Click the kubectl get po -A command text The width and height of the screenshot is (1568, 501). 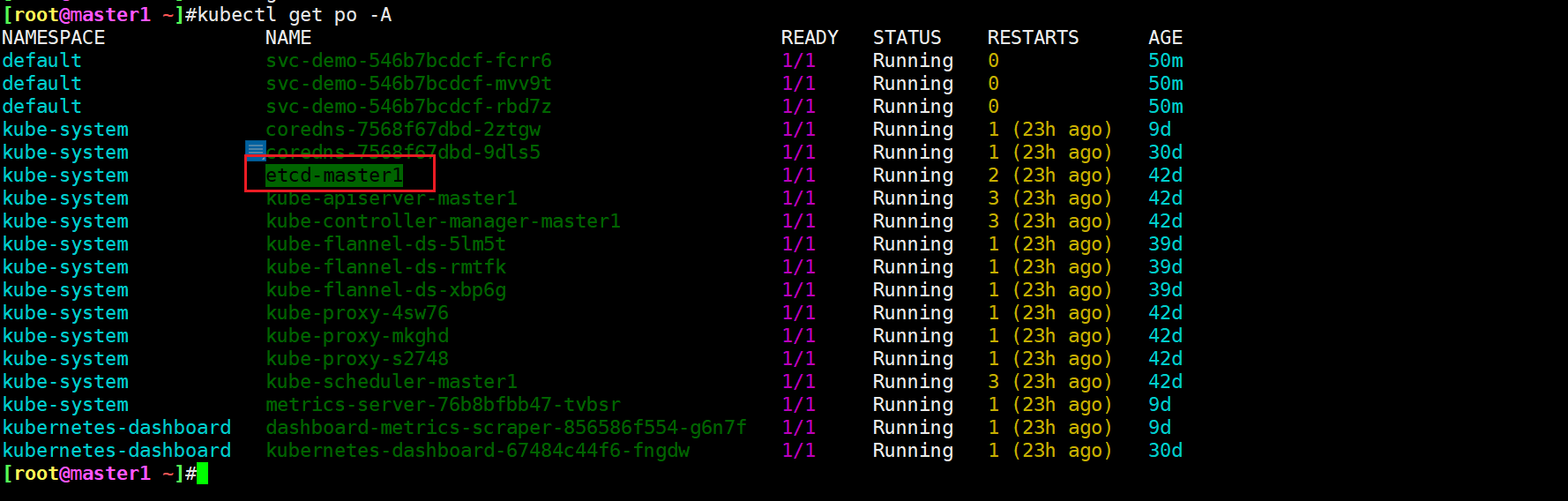tap(295, 15)
